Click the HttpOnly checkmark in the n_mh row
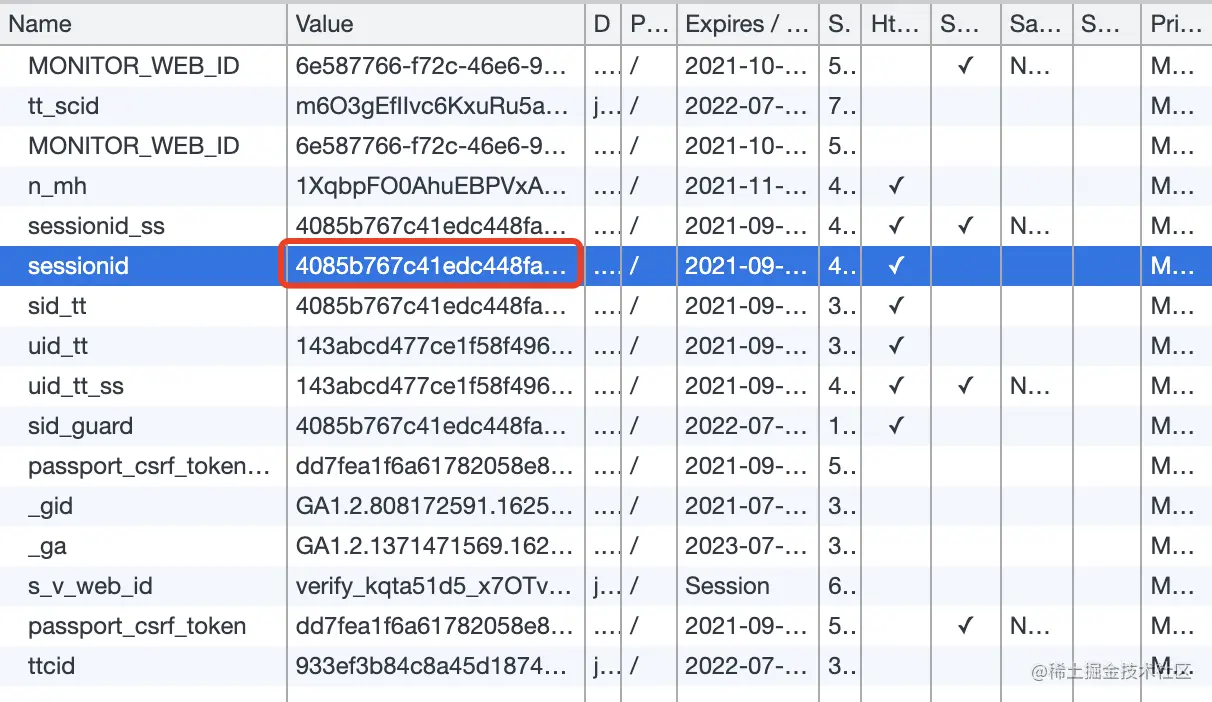1212x702 pixels. pyautogui.click(x=896, y=186)
